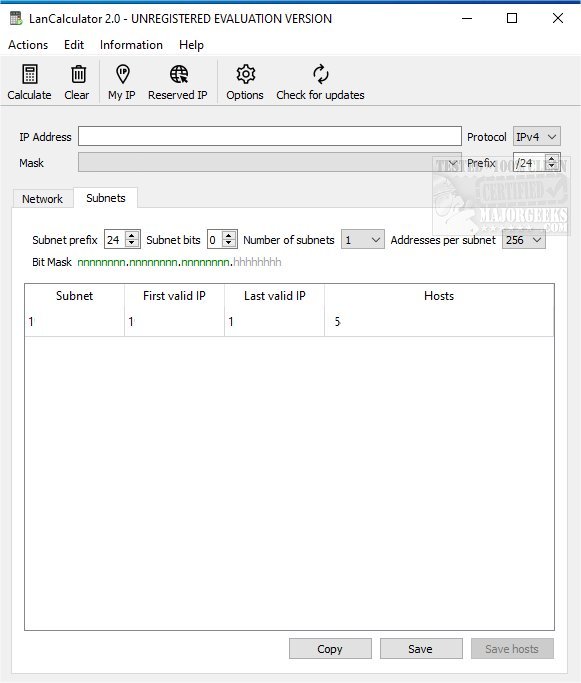Decrease the Subnet bits value
The height and width of the screenshot is (683, 581).
229,244
